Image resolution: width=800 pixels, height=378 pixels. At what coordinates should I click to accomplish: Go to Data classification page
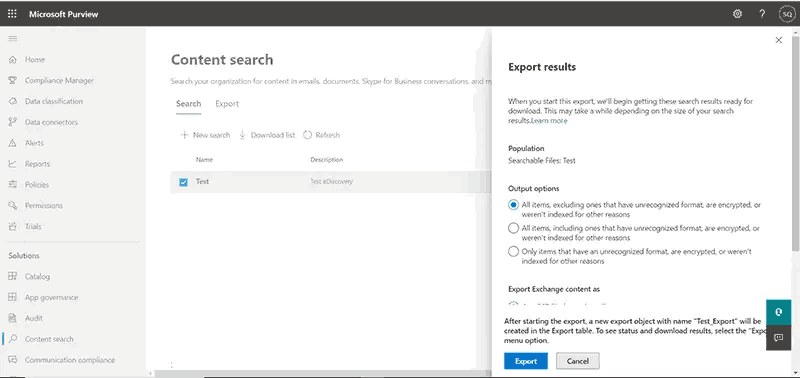pyautogui.click(x=54, y=102)
